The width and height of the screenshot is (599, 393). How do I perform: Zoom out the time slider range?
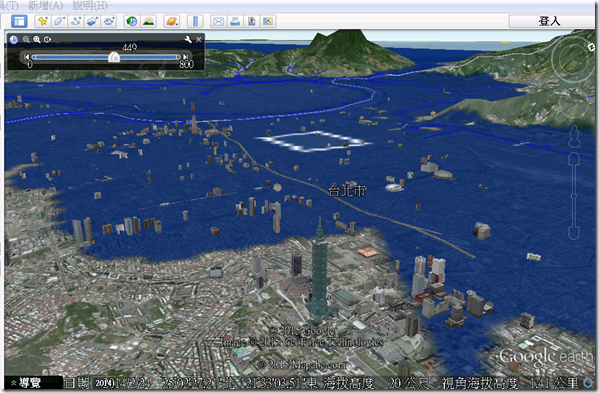(x=26, y=39)
